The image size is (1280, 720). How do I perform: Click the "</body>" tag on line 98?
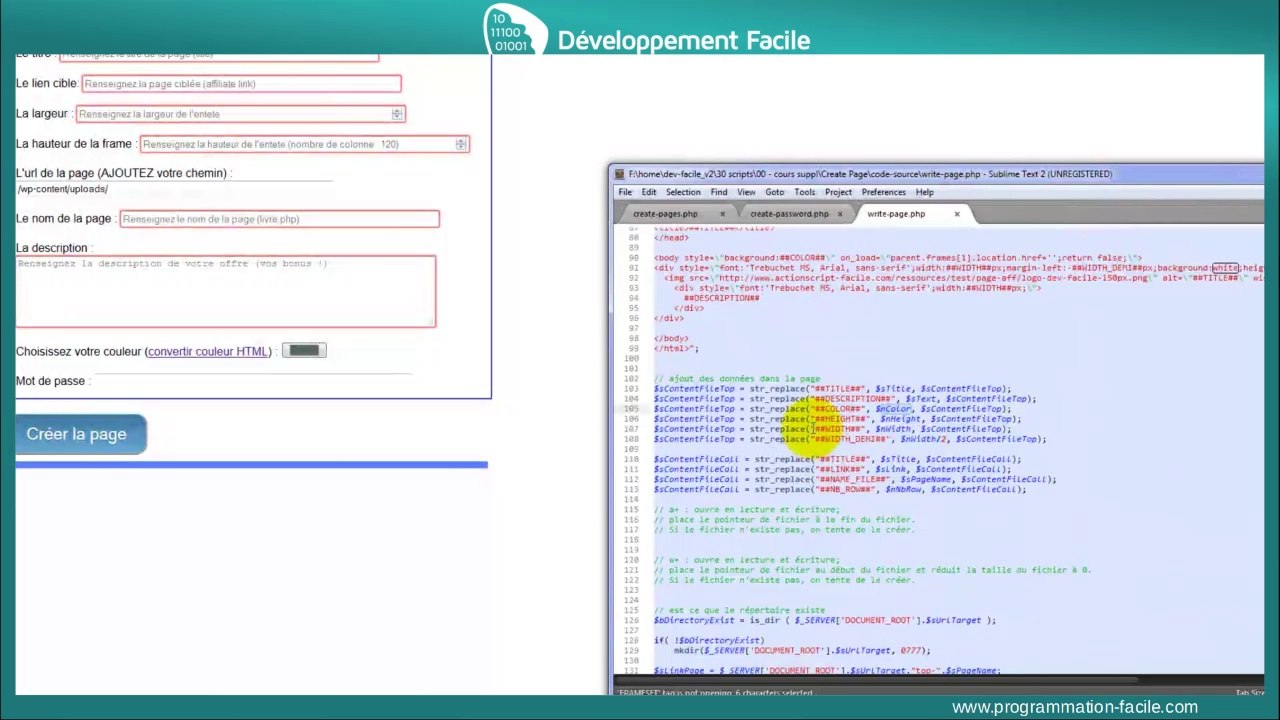point(671,338)
